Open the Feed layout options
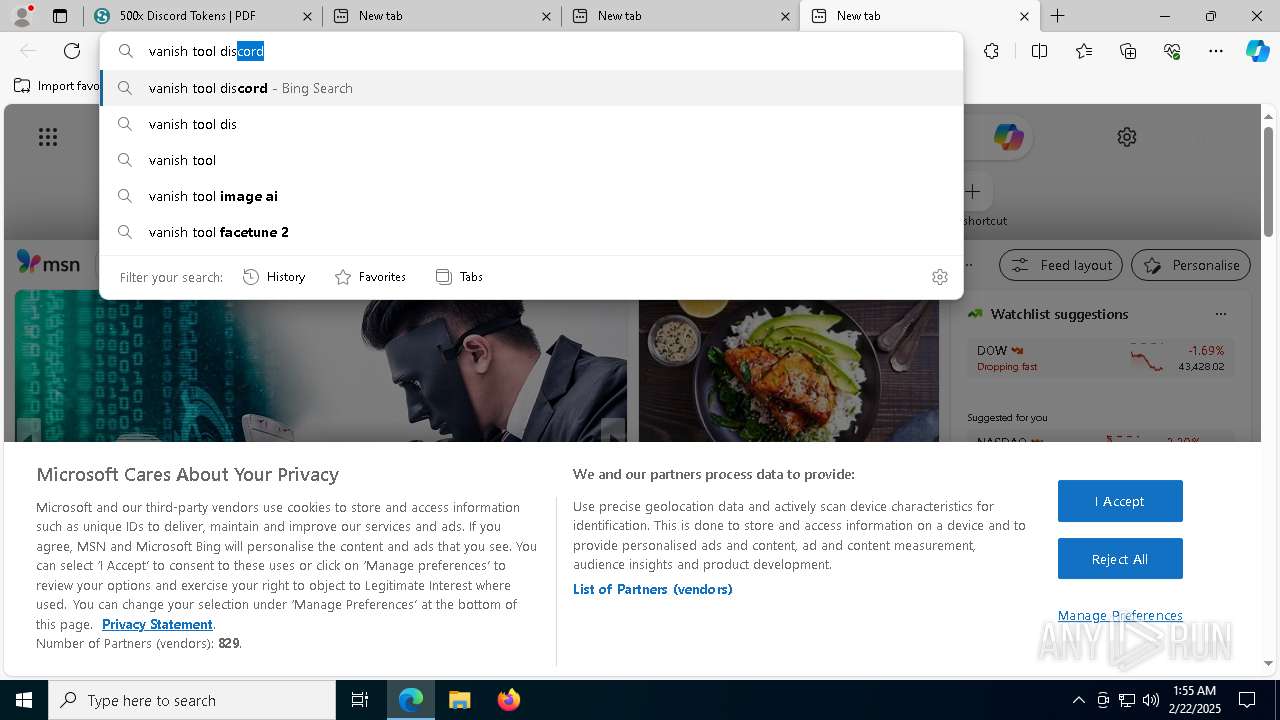The width and height of the screenshot is (1280, 720). pos(1061,265)
